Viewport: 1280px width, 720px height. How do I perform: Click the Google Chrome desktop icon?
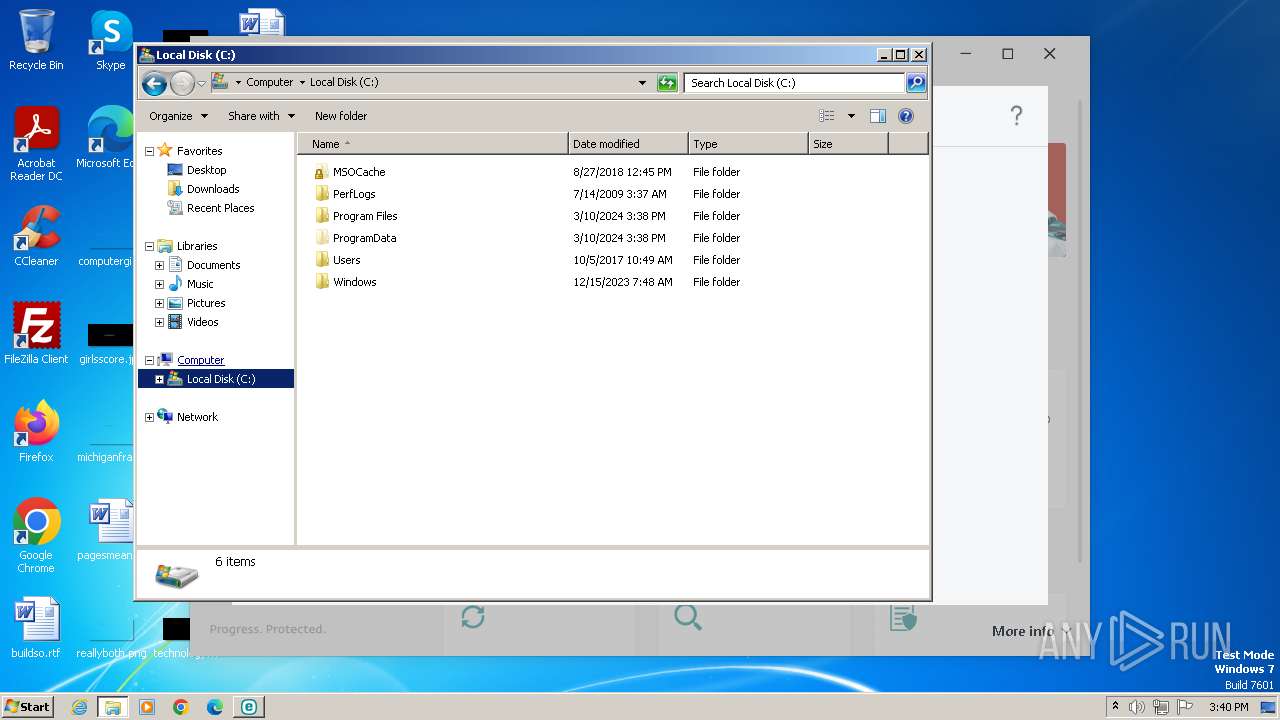(x=36, y=536)
